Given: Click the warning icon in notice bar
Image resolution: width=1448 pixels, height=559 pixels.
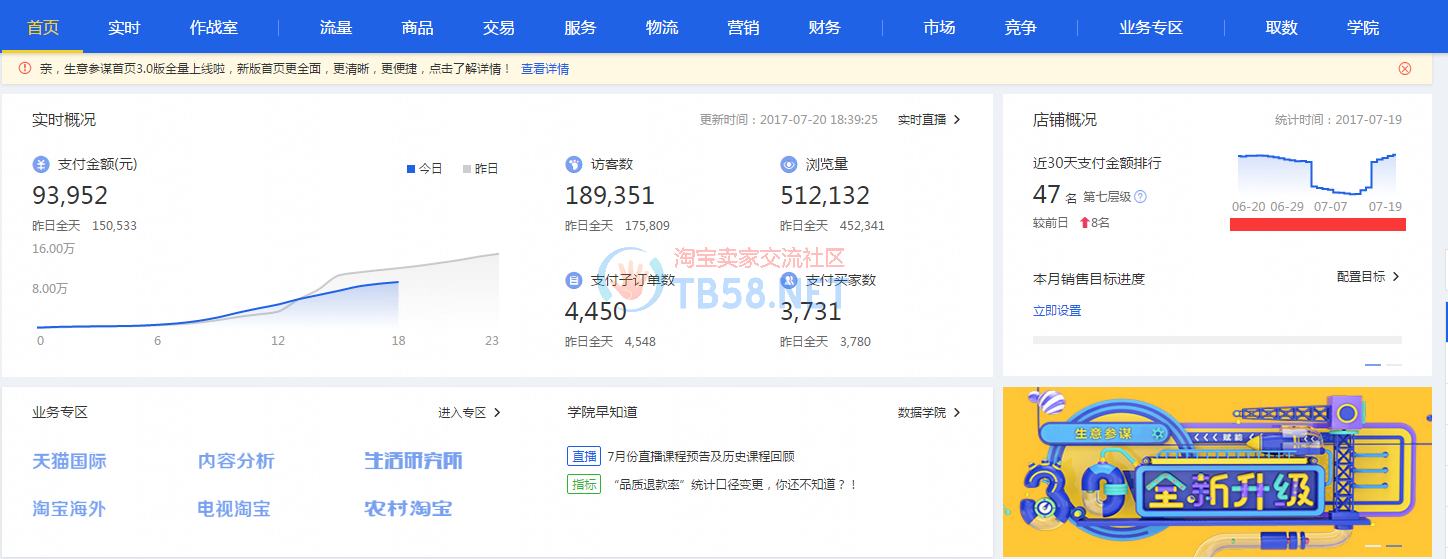Looking at the screenshot, I should (25, 69).
